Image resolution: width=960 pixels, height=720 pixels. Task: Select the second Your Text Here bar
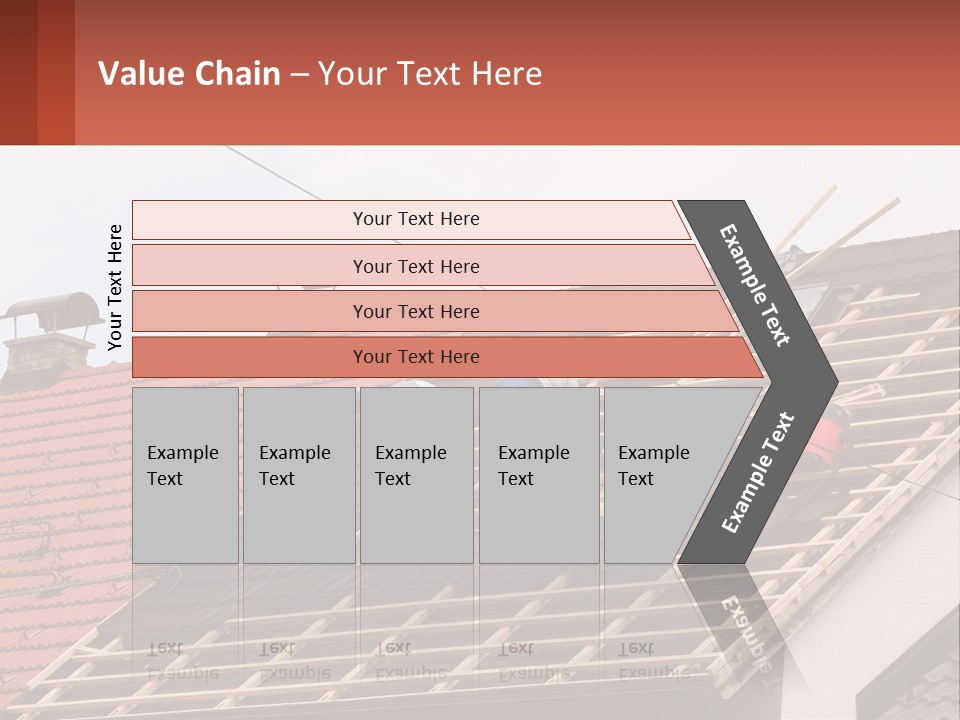[x=415, y=266]
